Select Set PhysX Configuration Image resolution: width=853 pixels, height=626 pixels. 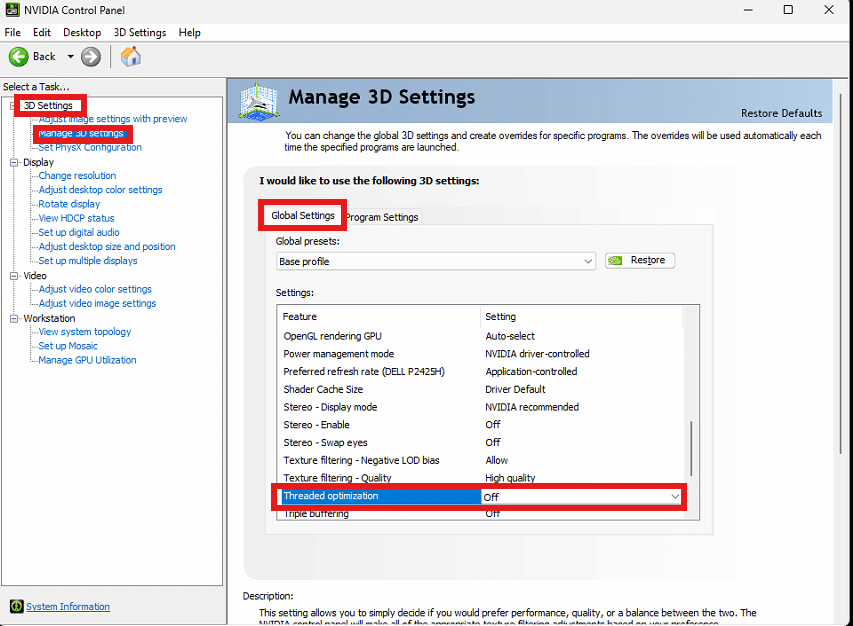[90, 147]
